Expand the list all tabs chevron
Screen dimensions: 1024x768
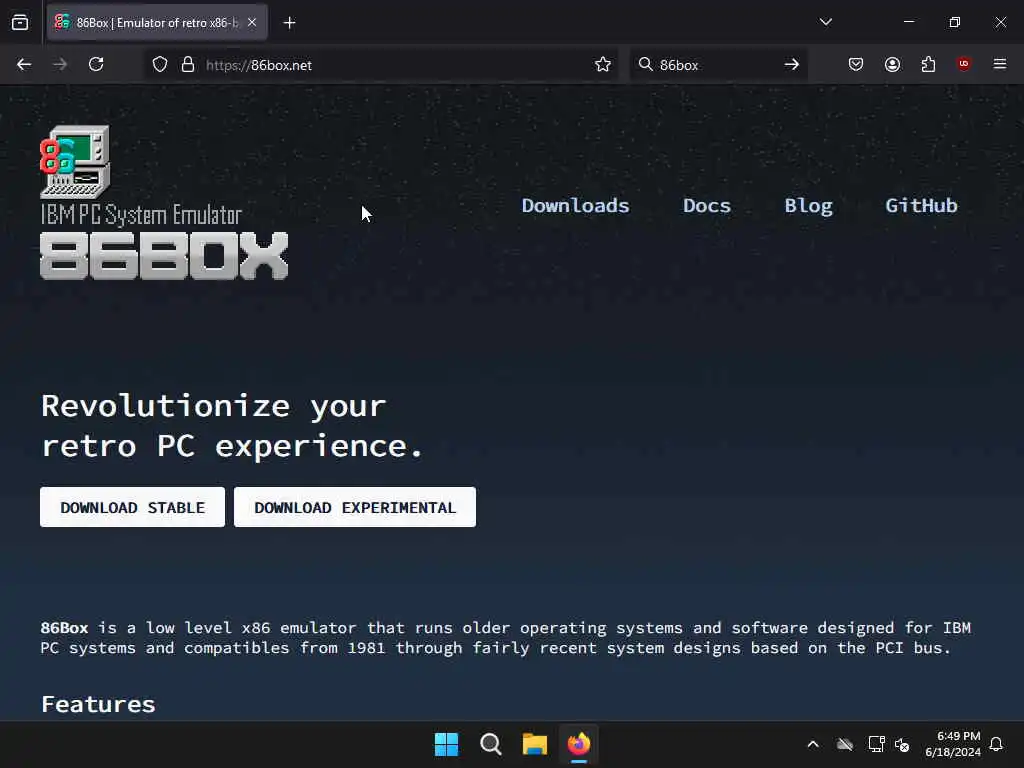(825, 22)
